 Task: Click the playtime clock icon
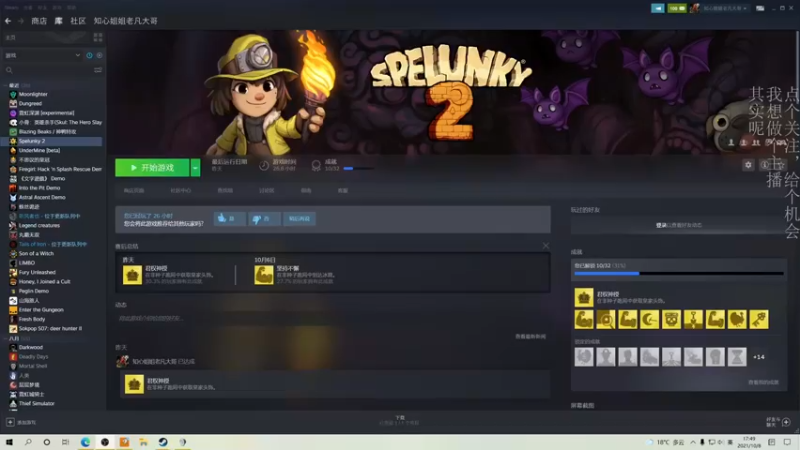264,165
